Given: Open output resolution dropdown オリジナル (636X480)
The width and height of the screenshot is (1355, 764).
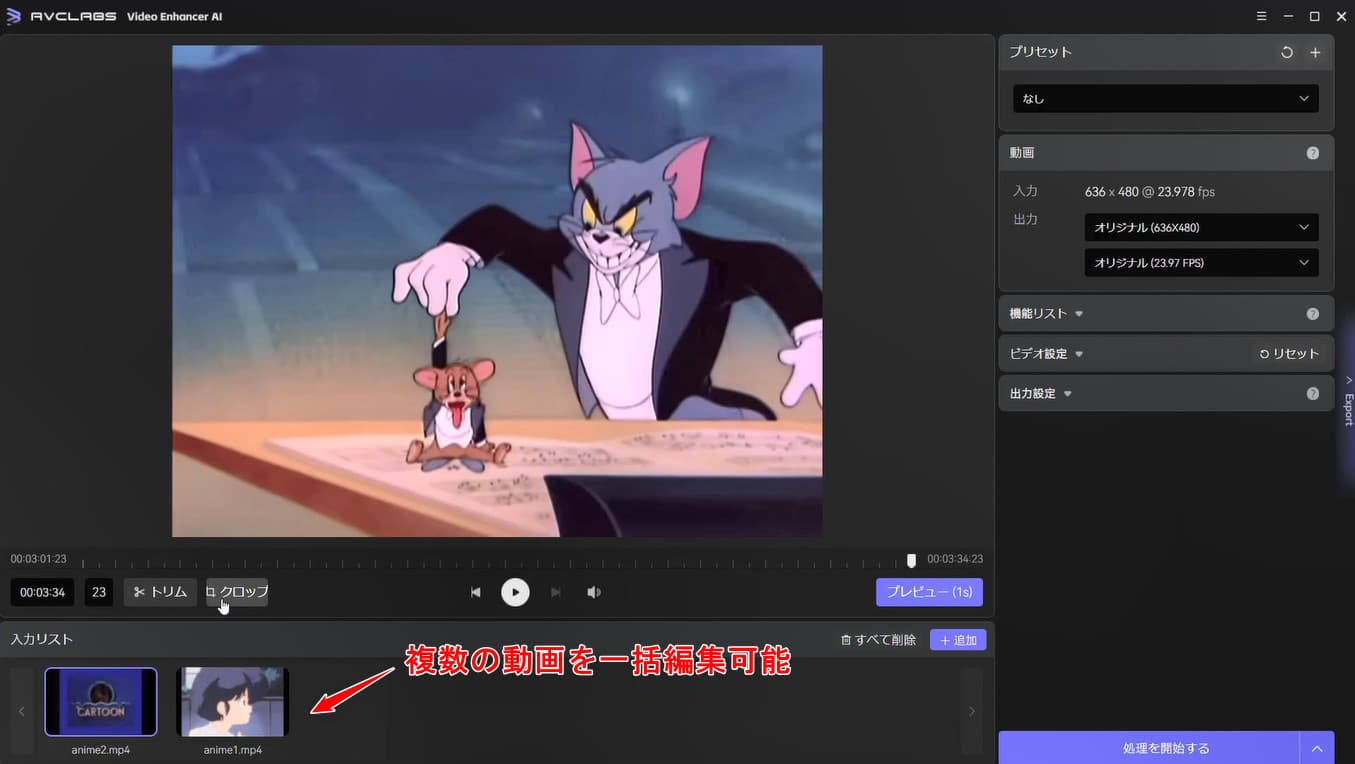Looking at the screenshot, I should click(x=1201, y=227).
